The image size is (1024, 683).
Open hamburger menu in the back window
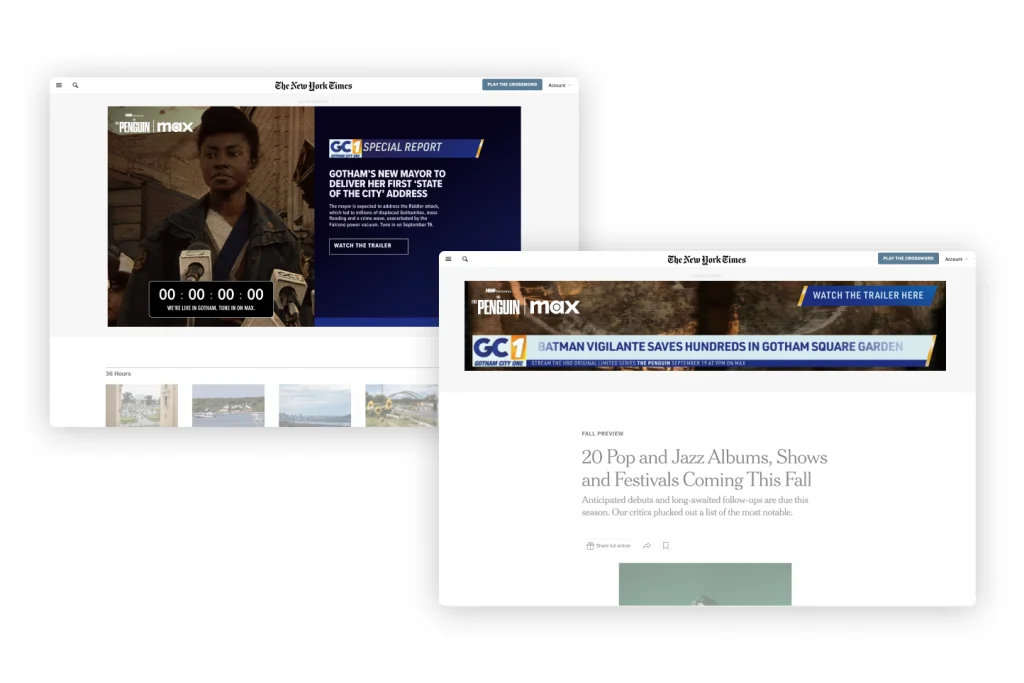pyautogui.click(x=59, y=85)
